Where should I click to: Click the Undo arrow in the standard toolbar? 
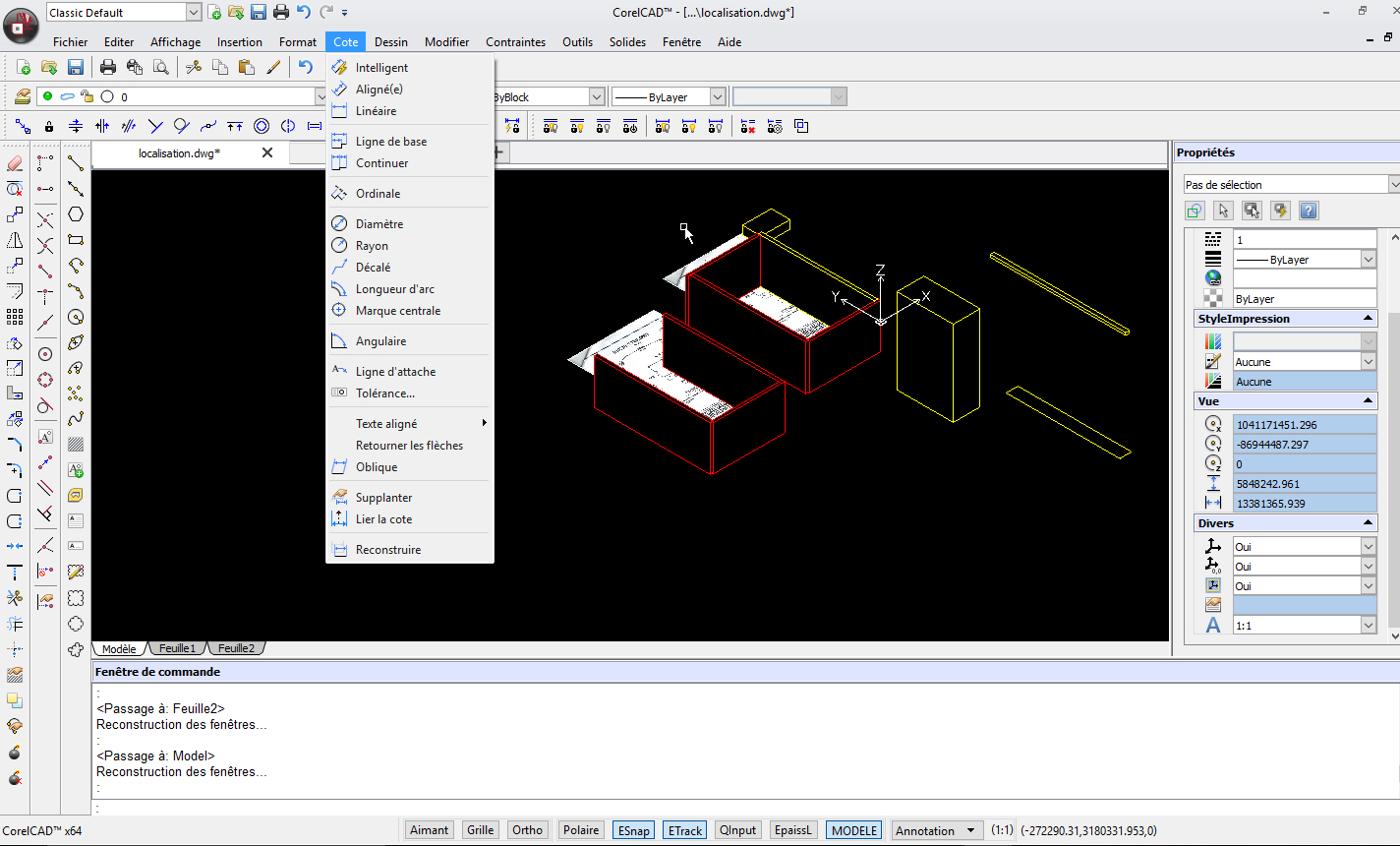click(306, 67)
